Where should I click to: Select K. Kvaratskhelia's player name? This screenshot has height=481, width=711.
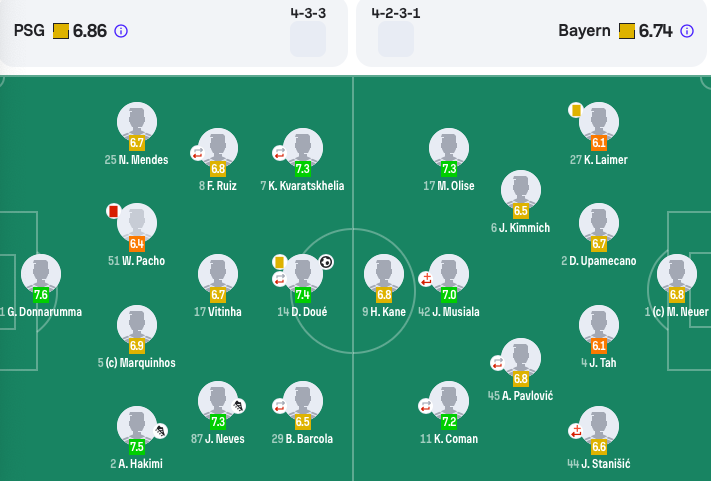point(301,186)
